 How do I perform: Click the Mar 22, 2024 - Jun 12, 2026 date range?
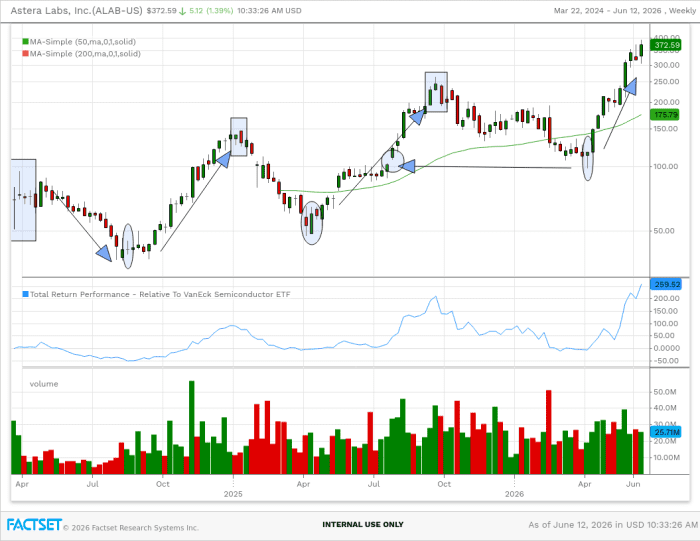[x=608, y=10]
